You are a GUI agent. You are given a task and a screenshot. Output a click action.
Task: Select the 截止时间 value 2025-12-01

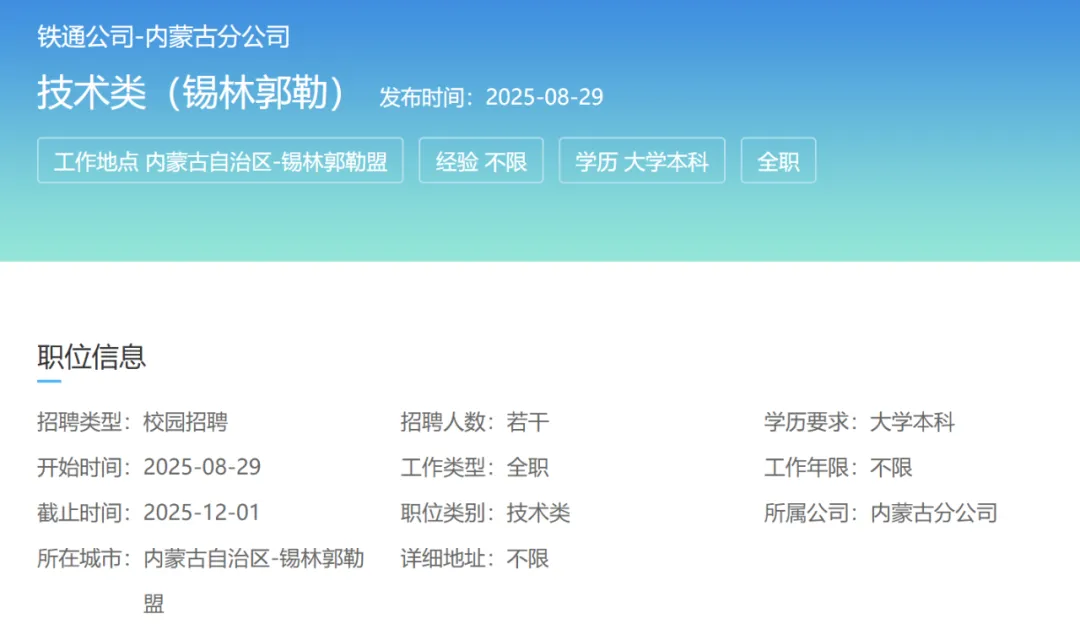pos(201,512)
